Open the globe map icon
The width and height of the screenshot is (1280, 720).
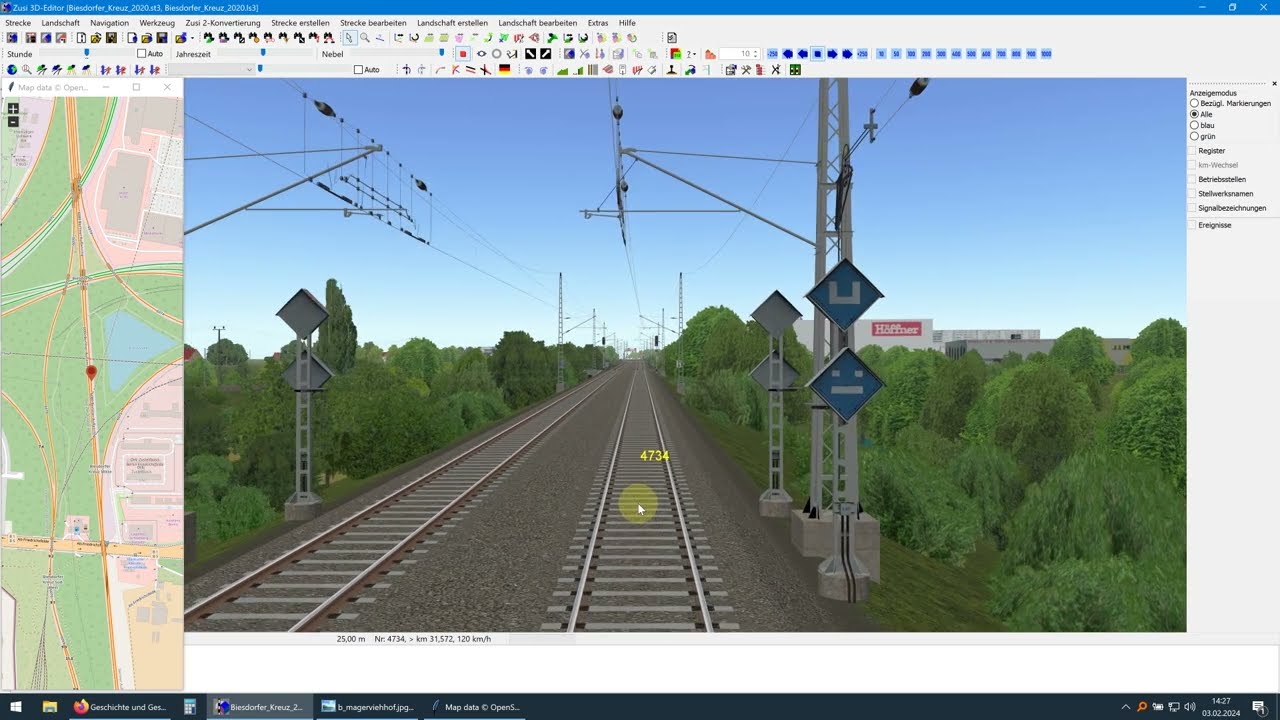12,70
